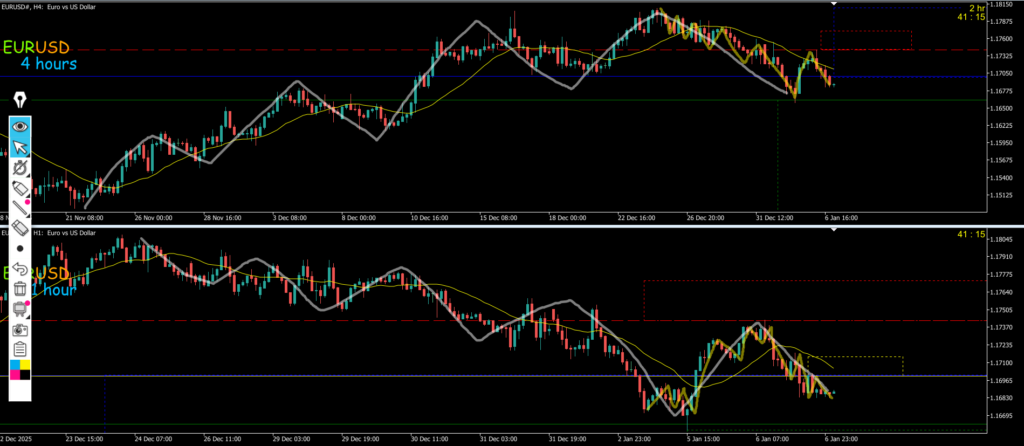Pick the black dot brush size
Screen dimensions: 1024x446
tap(20, 247)
